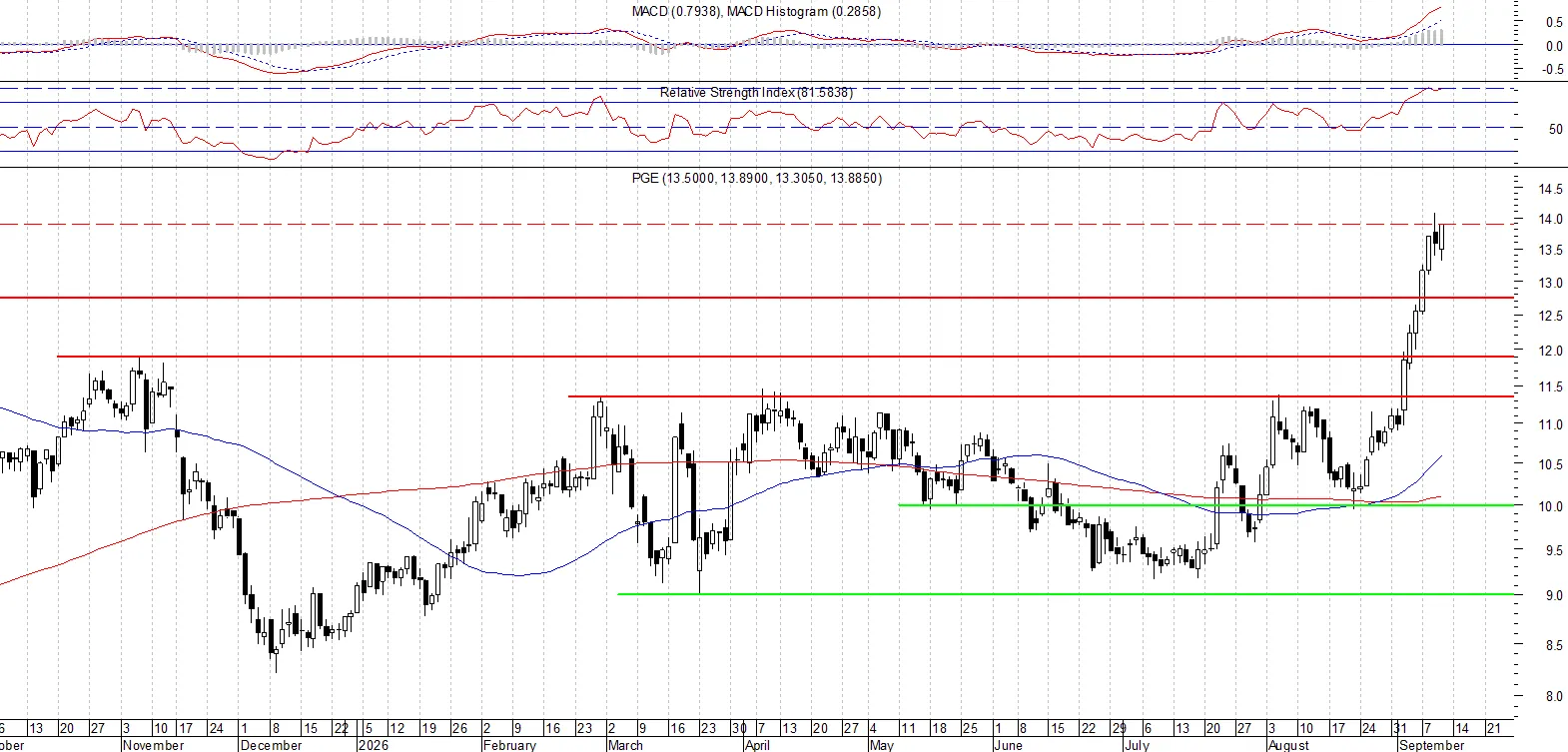Screen dimensions: 1568x752
Task: Click the 12.0 price scale value
Action: (x=1551, y=352)
